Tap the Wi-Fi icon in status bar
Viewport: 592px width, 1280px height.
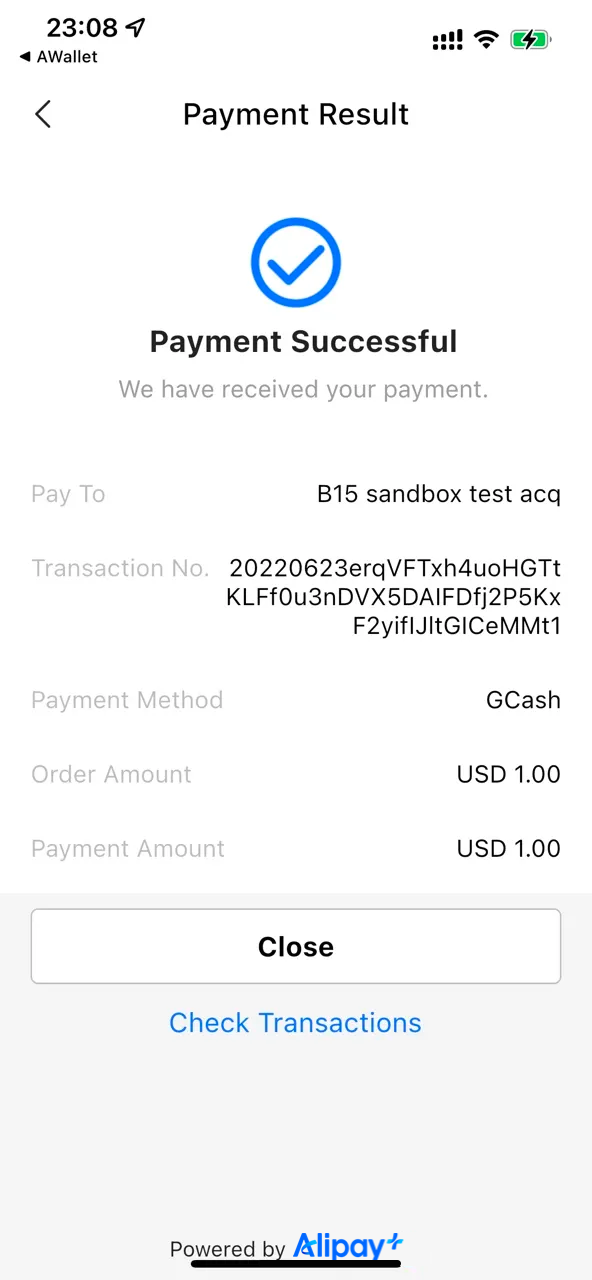[486, 40]
